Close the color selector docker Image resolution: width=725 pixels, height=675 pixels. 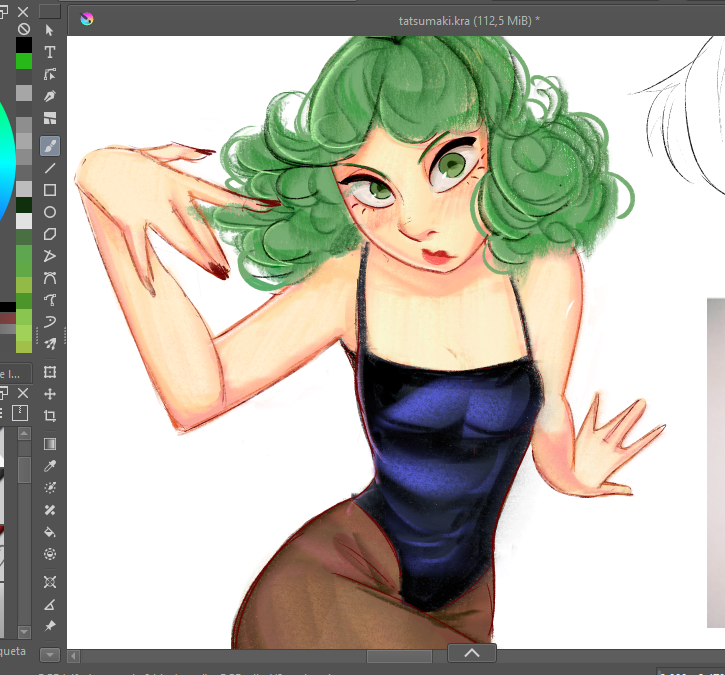(x=23, y=12)
